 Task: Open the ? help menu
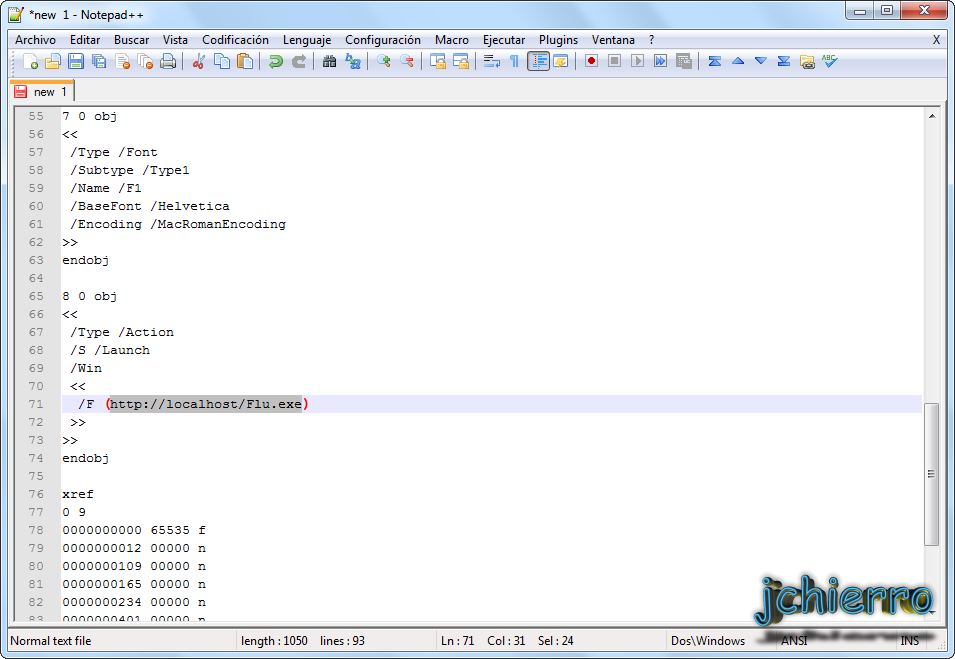tap(651, 40)
